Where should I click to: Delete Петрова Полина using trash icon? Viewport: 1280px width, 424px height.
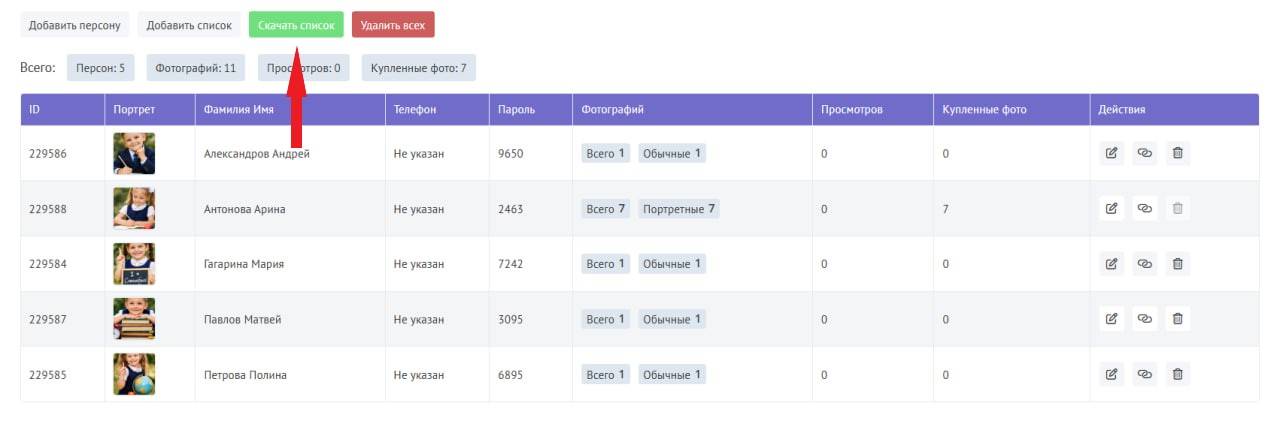(1178, 374)
